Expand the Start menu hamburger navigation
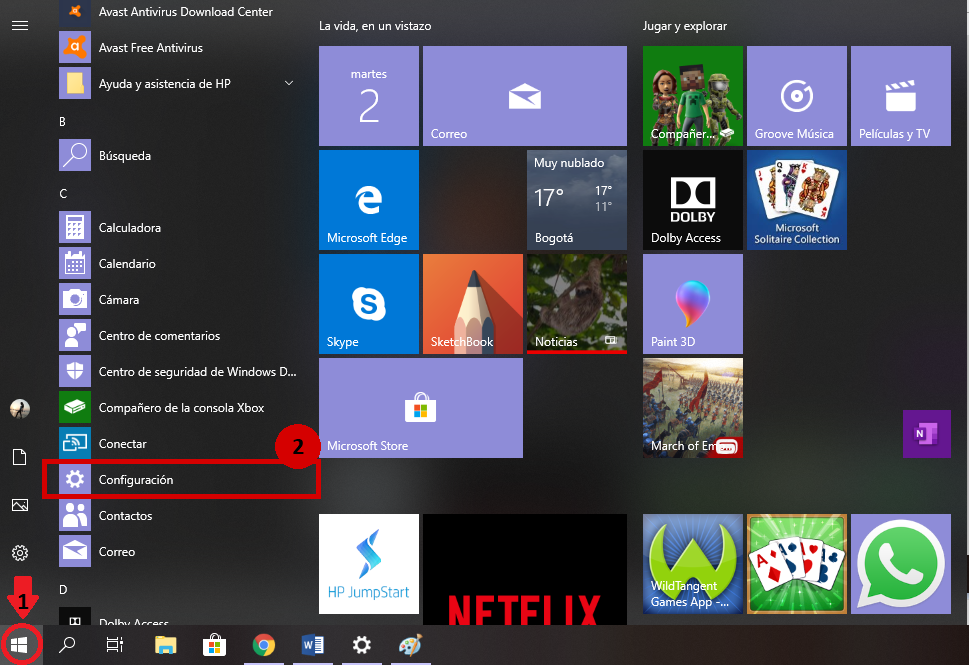The height and width of the screenshot is (665, 969). tap(20, 25)
